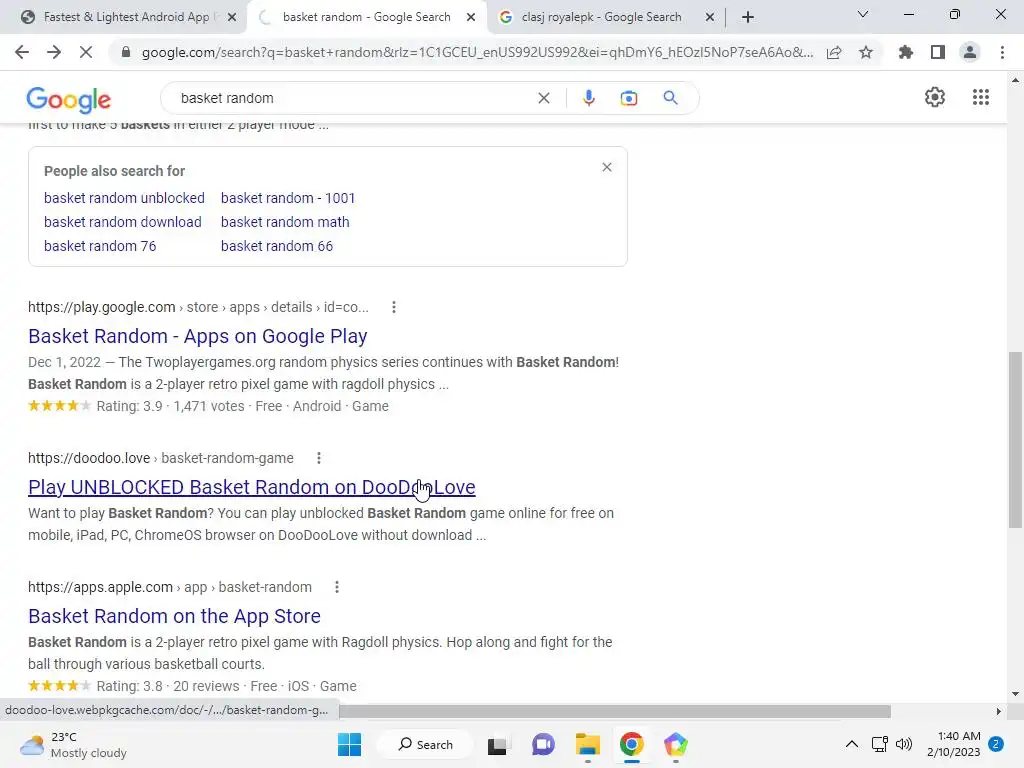The image size is (1024, 768).
Task: Open clock and calendar 1:40 AM
Action: (953, 744)
